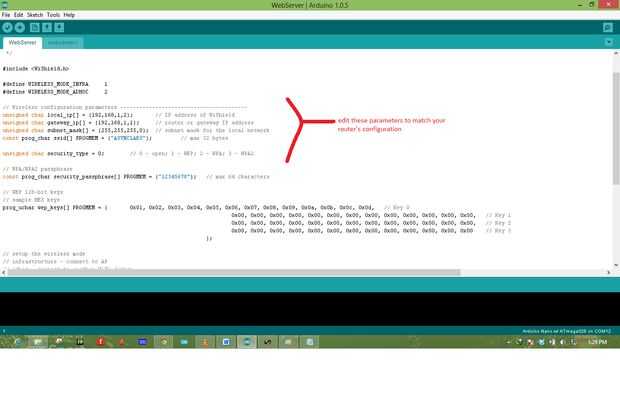
Task: Click the window title bar Arduino icon
Action: (4, 5)
